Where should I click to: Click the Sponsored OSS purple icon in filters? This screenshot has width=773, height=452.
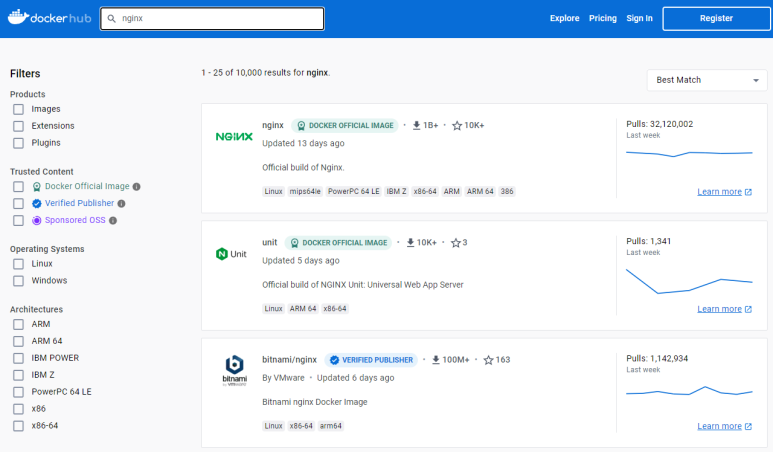(x=36, y=220)
